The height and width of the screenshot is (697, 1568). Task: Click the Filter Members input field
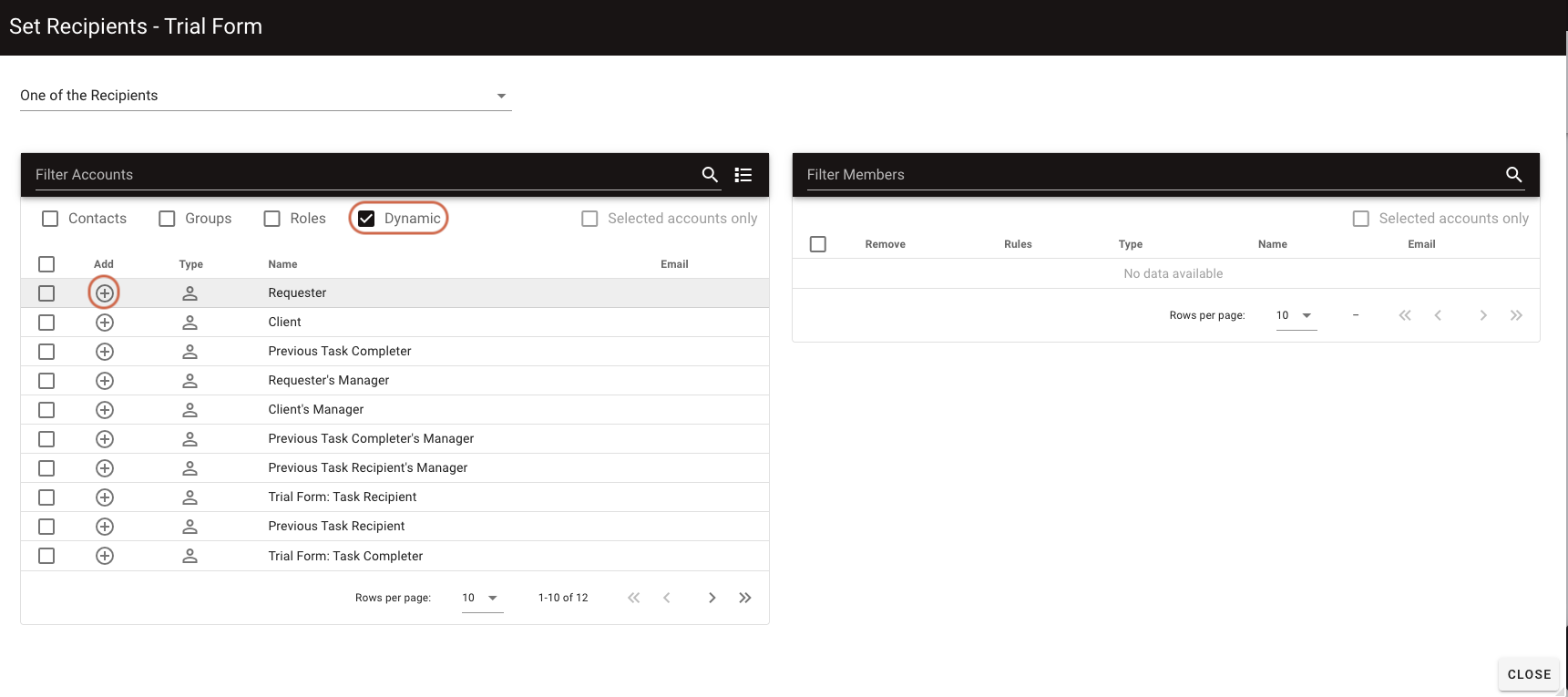pyautogui.click(x=1148, y=175)
